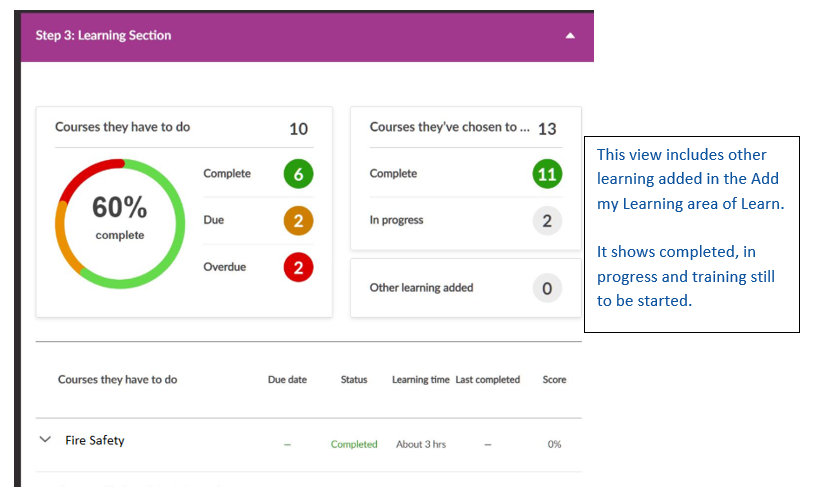
Task: Collapse the Step 3 Learning Section arrow
Action: point(570,36)
